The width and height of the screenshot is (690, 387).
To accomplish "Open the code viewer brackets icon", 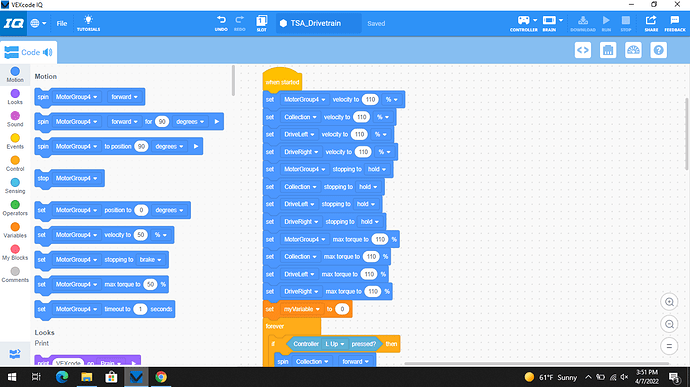I will pos(583,50).
